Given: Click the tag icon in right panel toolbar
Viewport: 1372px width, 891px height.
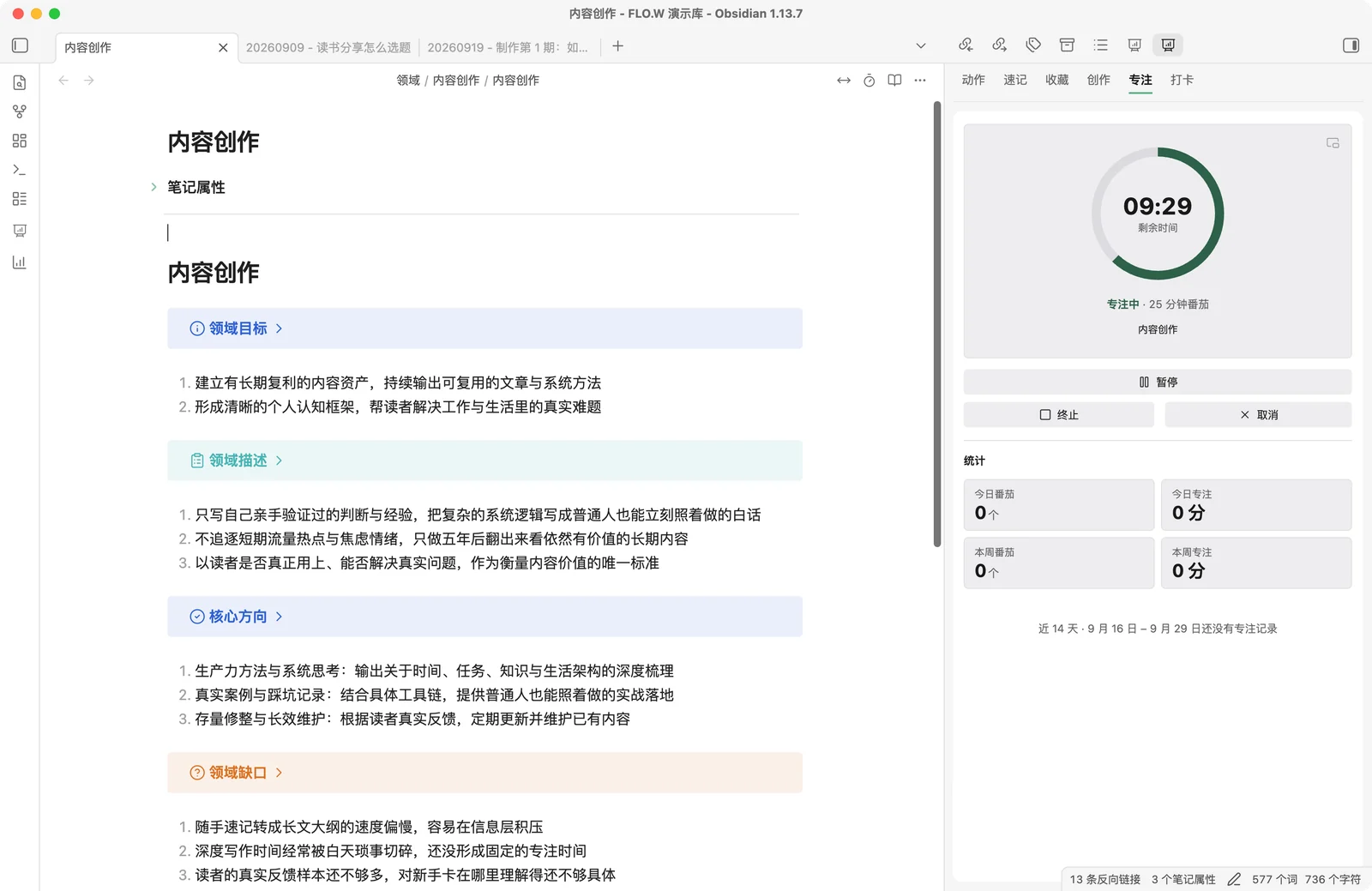Looking at the screenshot, I should tap(1033, 45).
